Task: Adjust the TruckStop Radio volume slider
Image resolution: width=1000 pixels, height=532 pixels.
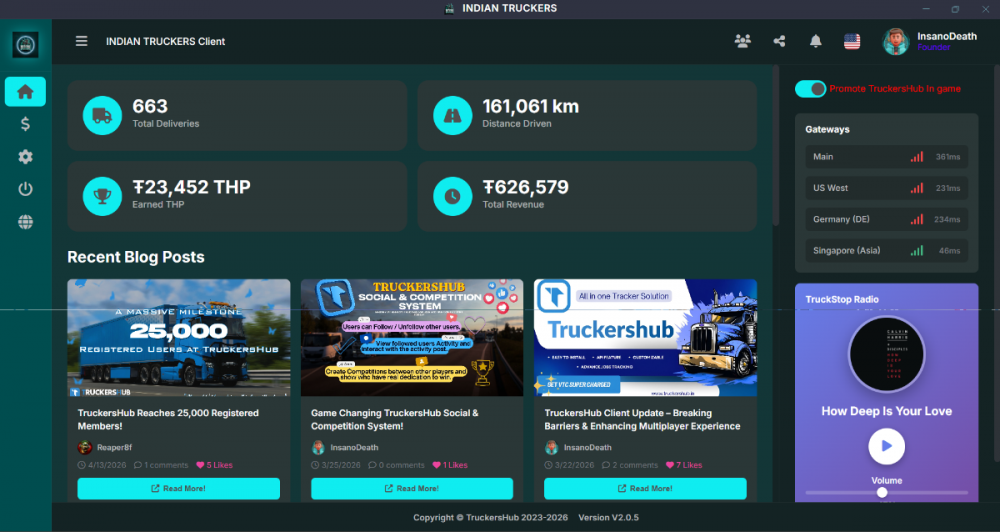Action: coord(886,492)
